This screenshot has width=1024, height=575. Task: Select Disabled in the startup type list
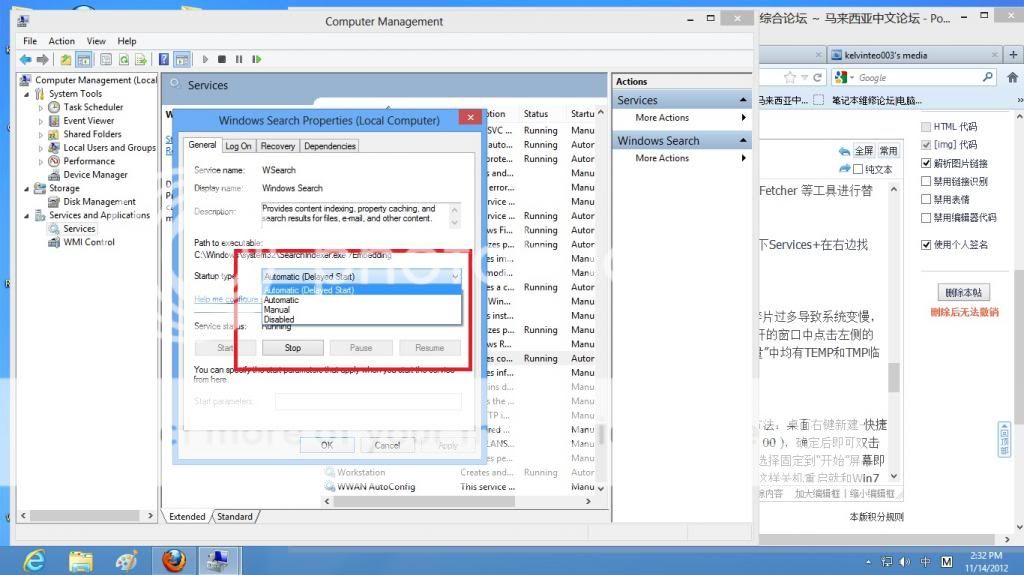pyautogui.click(x=279, y=320)
